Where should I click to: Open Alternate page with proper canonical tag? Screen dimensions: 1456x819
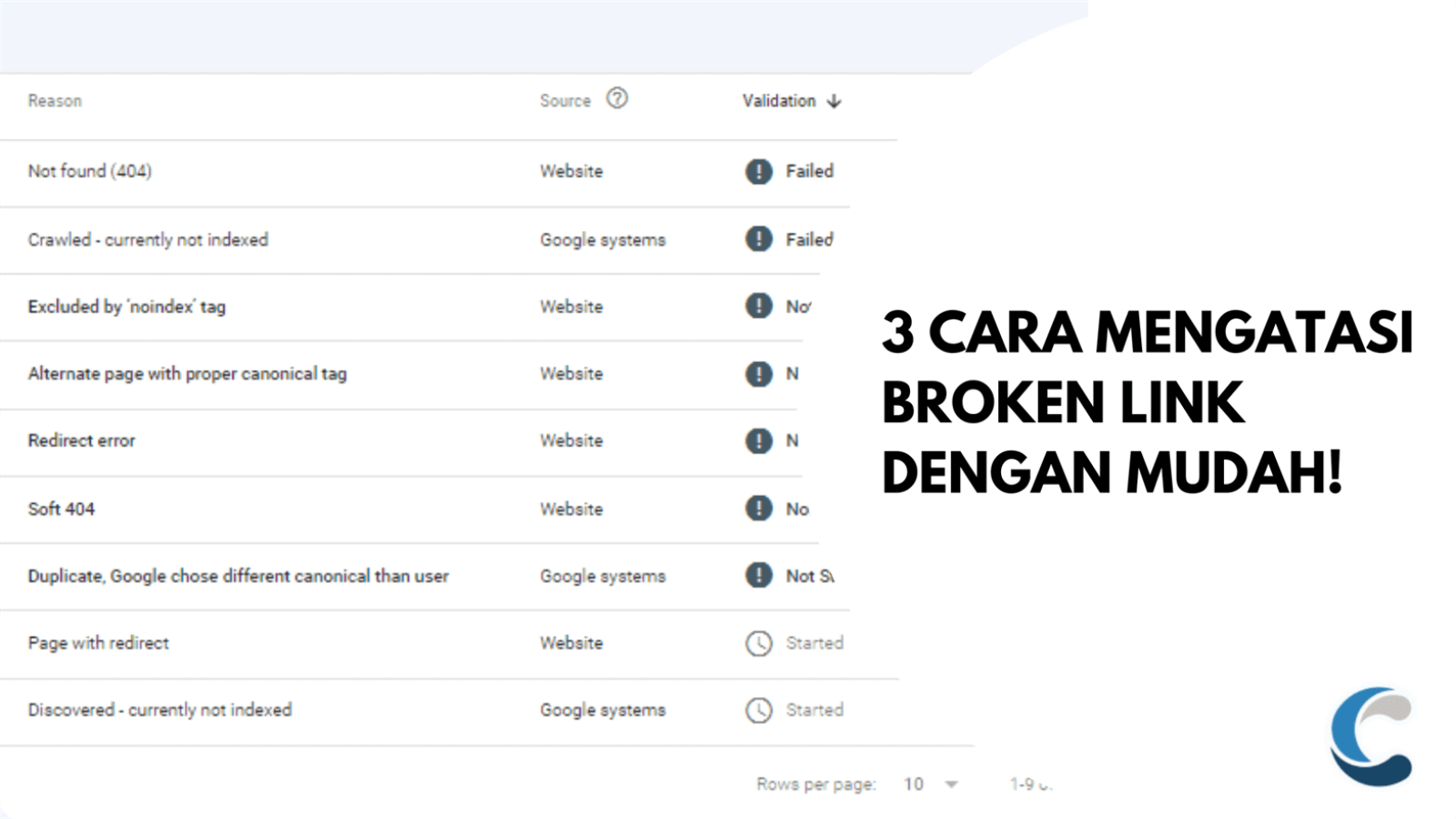[187, 374]
